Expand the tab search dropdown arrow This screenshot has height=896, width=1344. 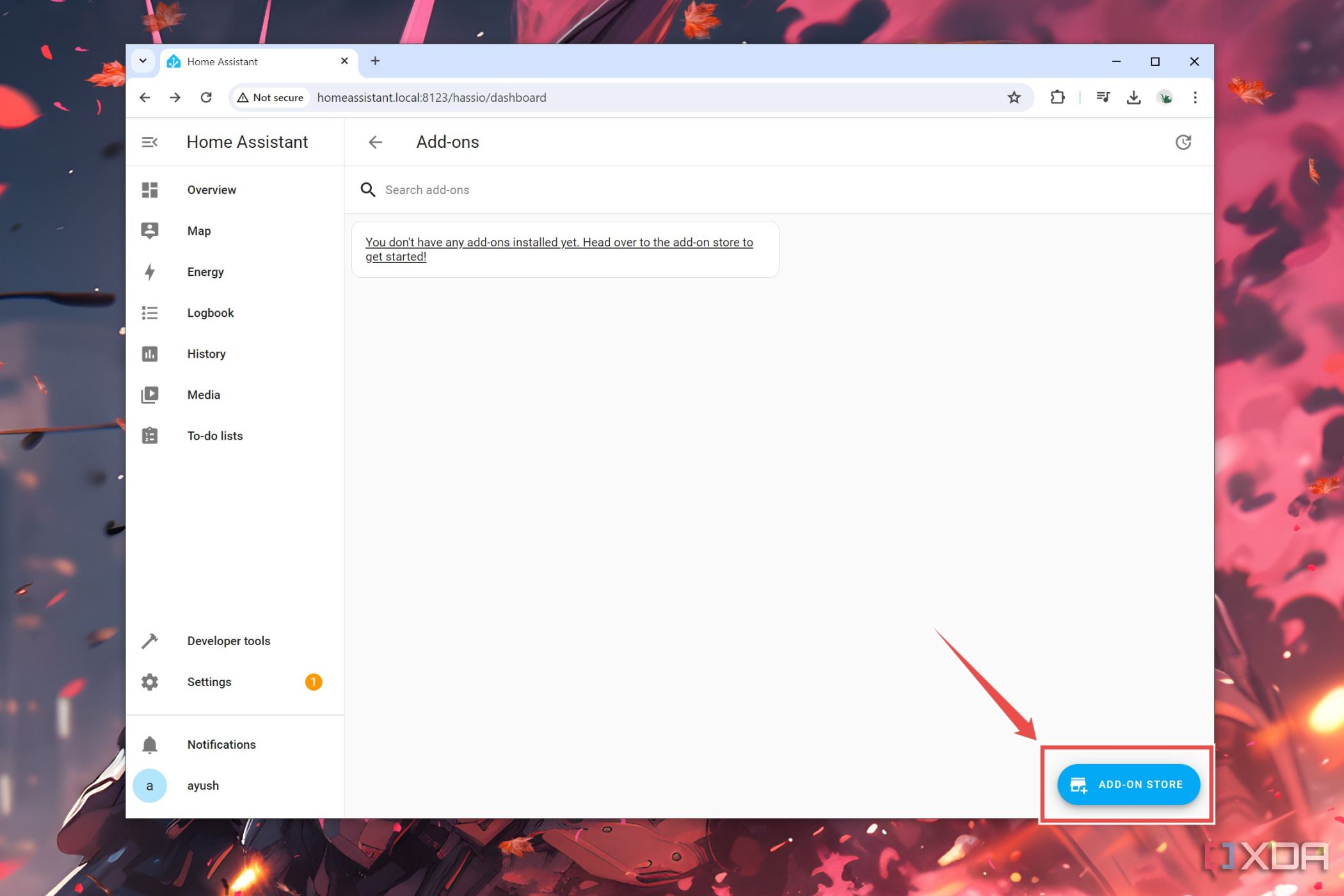click(143, 61)
